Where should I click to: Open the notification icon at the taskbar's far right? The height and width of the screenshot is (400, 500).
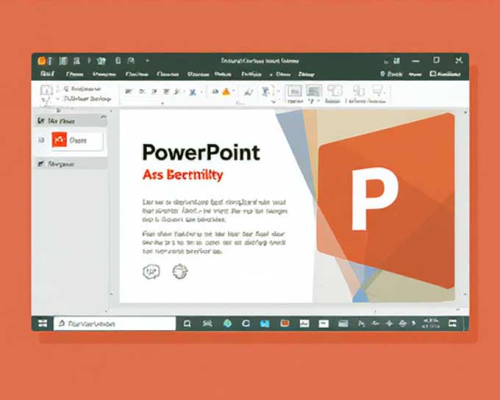coord(452,323)
